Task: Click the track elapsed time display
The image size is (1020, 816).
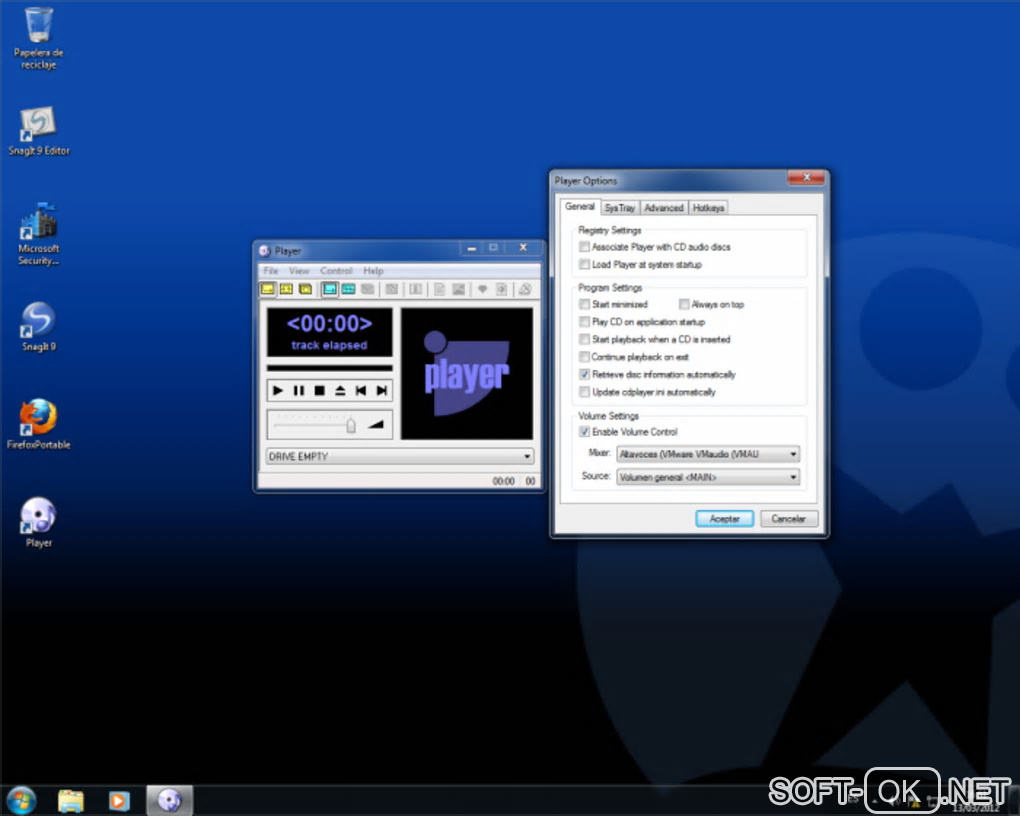Action: tap(329, 332)
